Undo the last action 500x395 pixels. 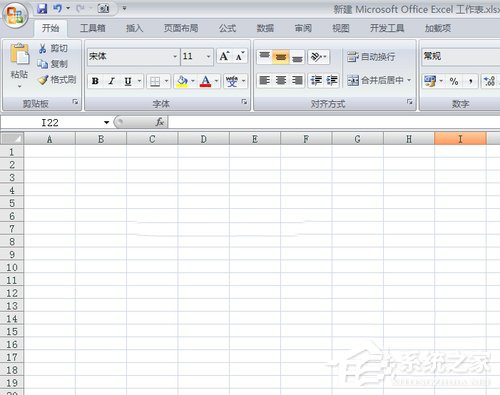click(x=57, y=8)
